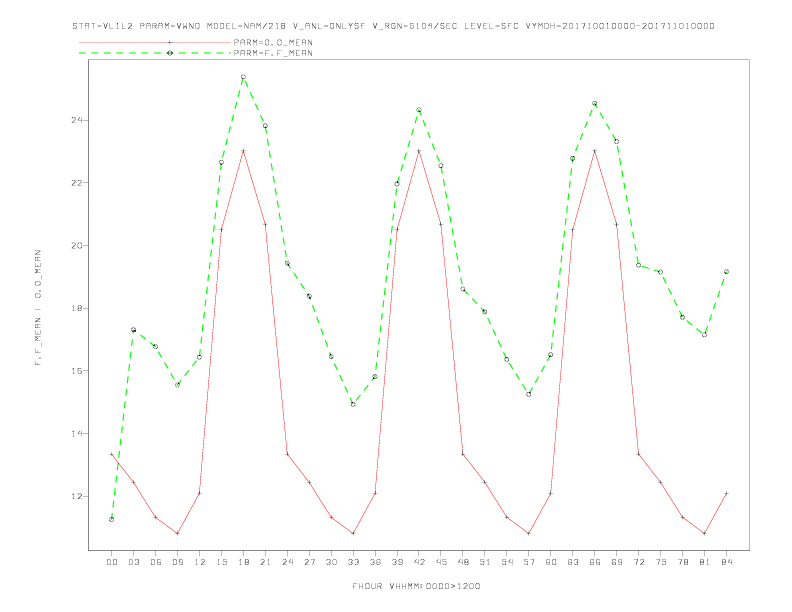Click y-axis tick label 12

(x=77, y=496)
